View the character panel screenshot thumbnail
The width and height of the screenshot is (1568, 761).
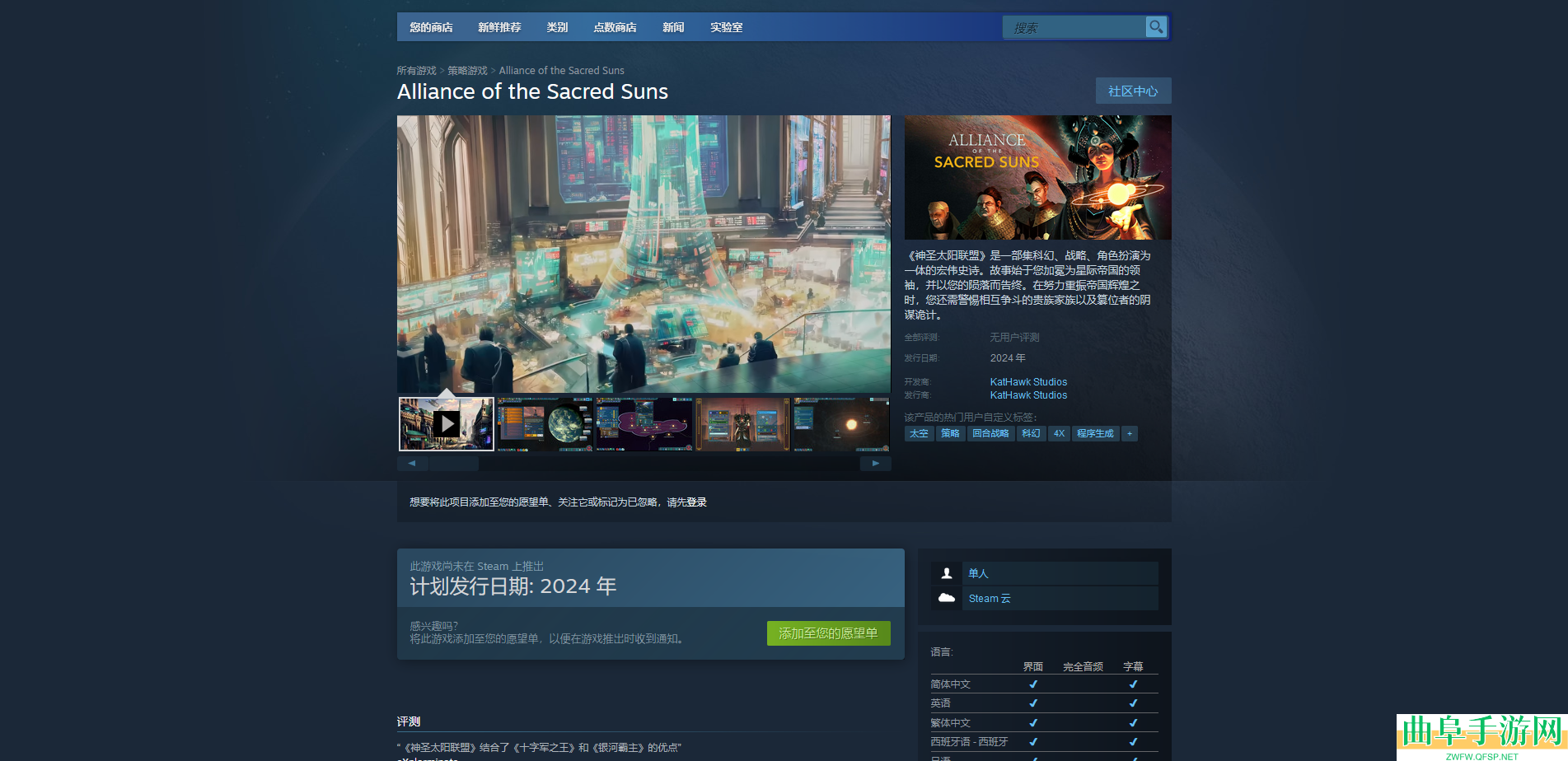click(x=742, y=424)
